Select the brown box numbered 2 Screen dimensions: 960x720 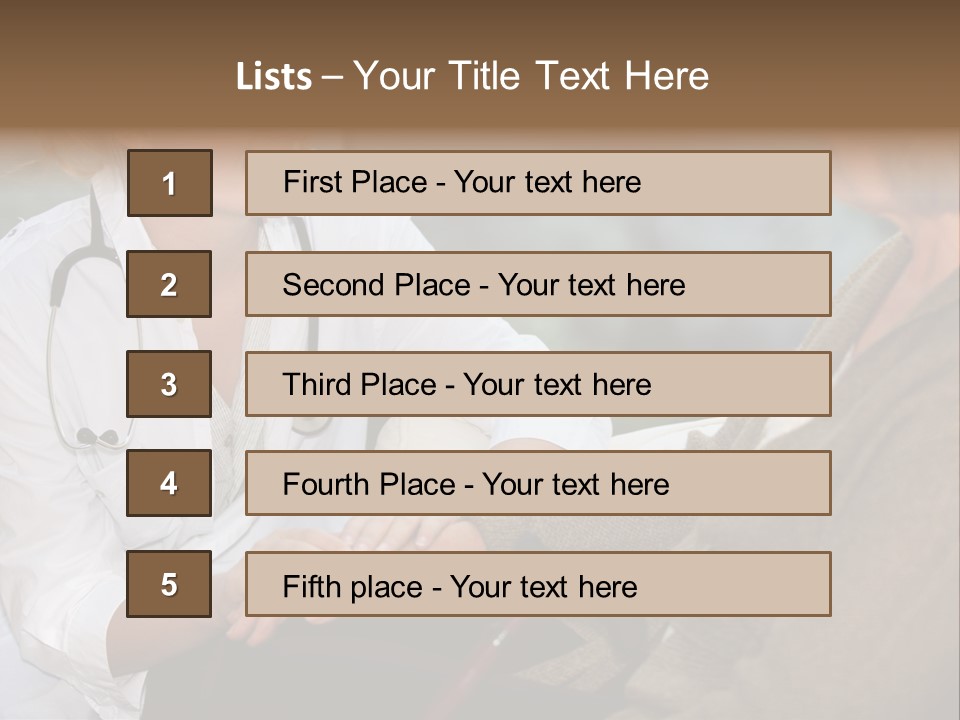(169, 284)
